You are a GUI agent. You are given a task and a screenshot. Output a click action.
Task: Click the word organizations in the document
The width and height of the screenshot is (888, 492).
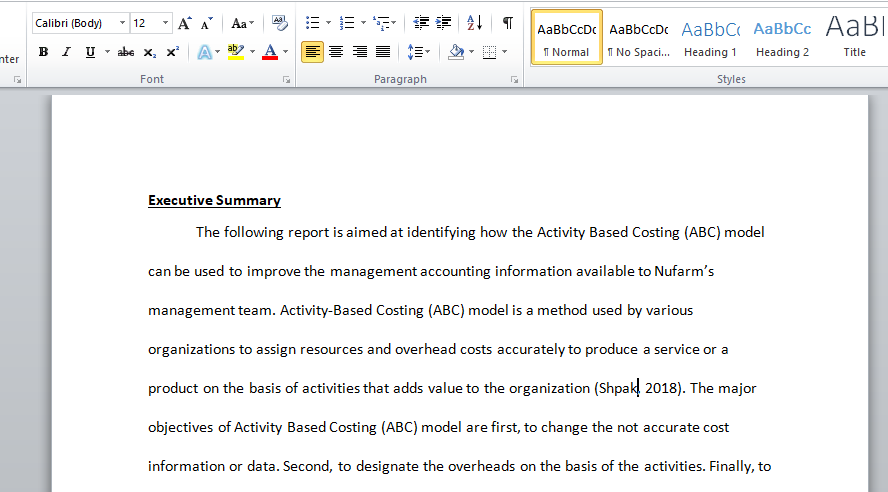[191, 350]
